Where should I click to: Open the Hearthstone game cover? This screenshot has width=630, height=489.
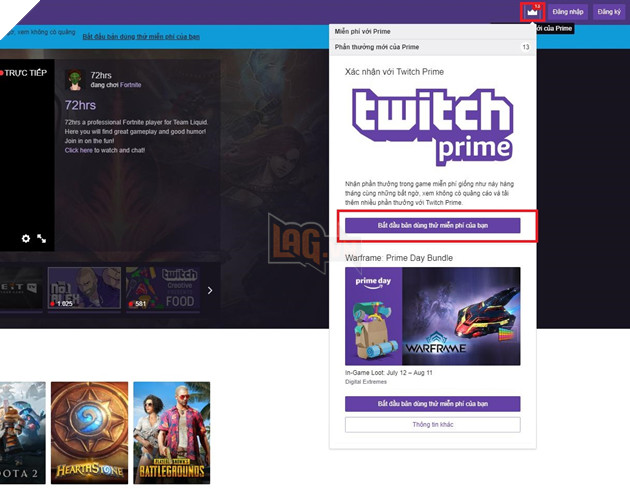pyautogui.click(x=89, y=432)
